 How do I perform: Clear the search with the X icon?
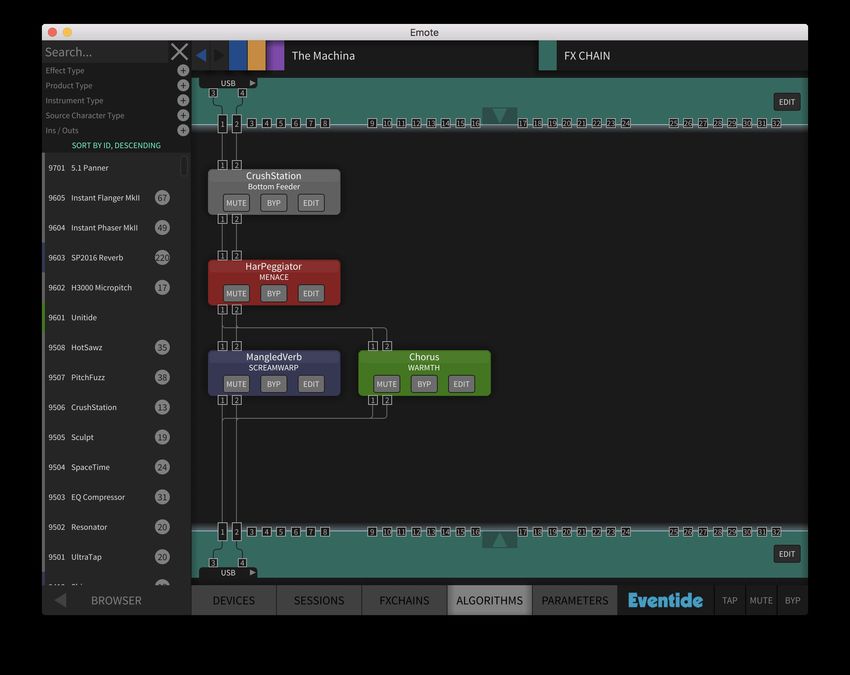pos(179,52)
